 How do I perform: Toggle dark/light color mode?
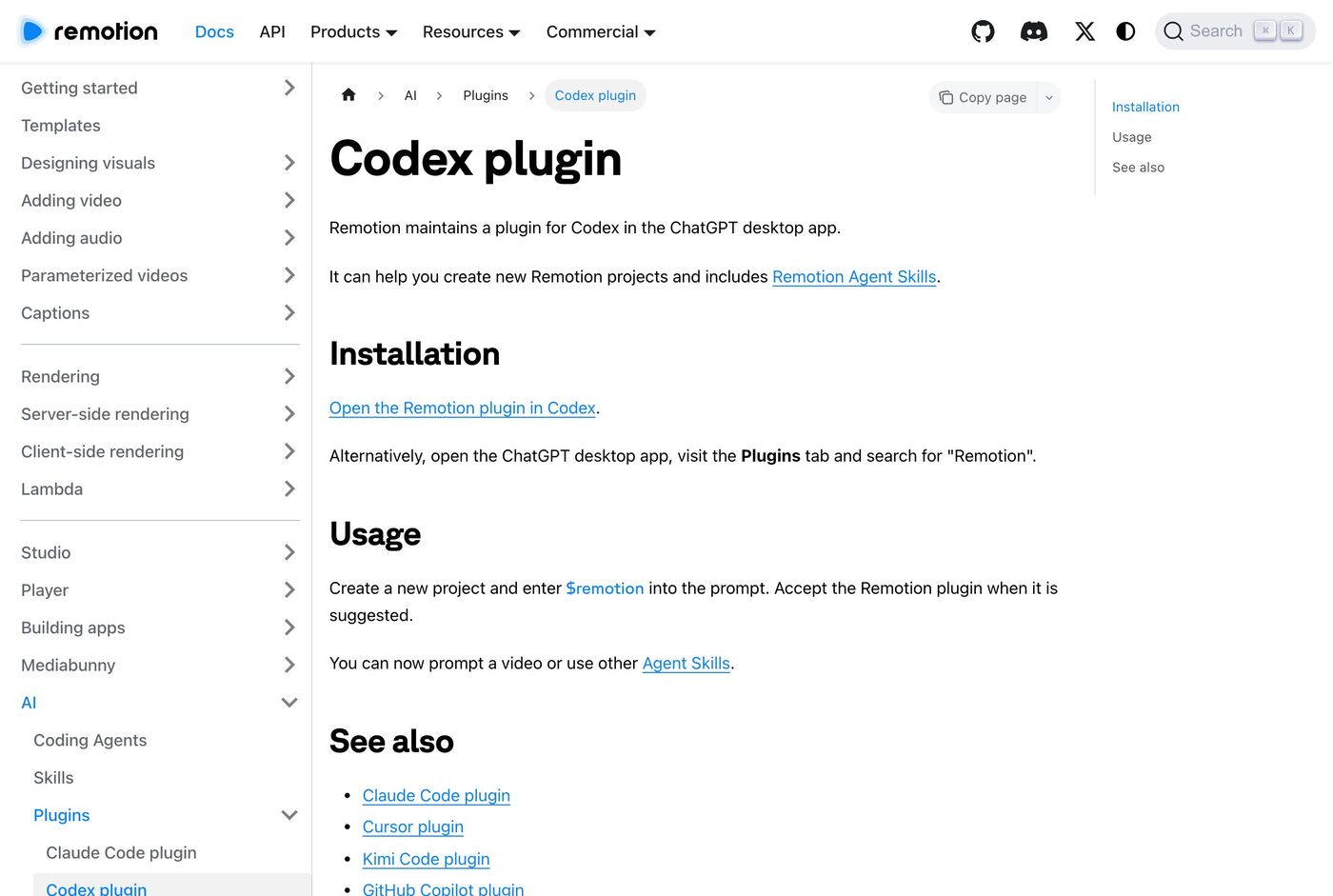click(x=1125, y=31)
